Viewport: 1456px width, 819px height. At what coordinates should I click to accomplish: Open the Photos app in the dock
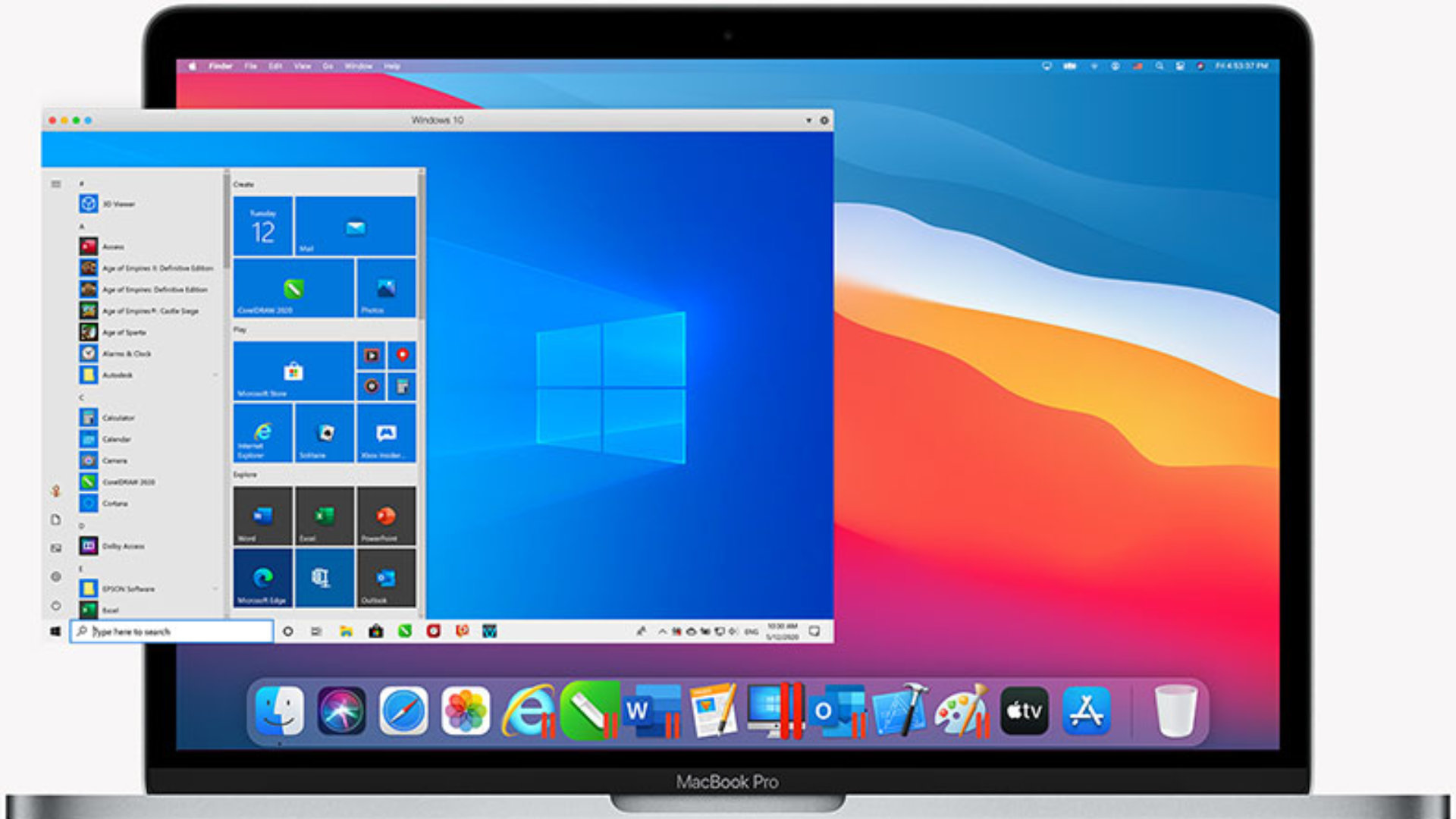466,711
